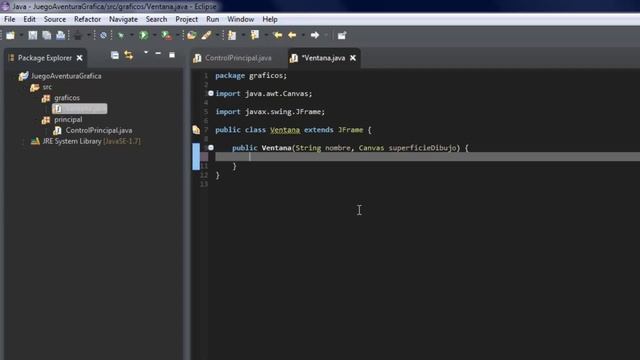Collapse the Ventana constructor fold marker
Viewport: 640px width, 360px height.
point(211,147)
